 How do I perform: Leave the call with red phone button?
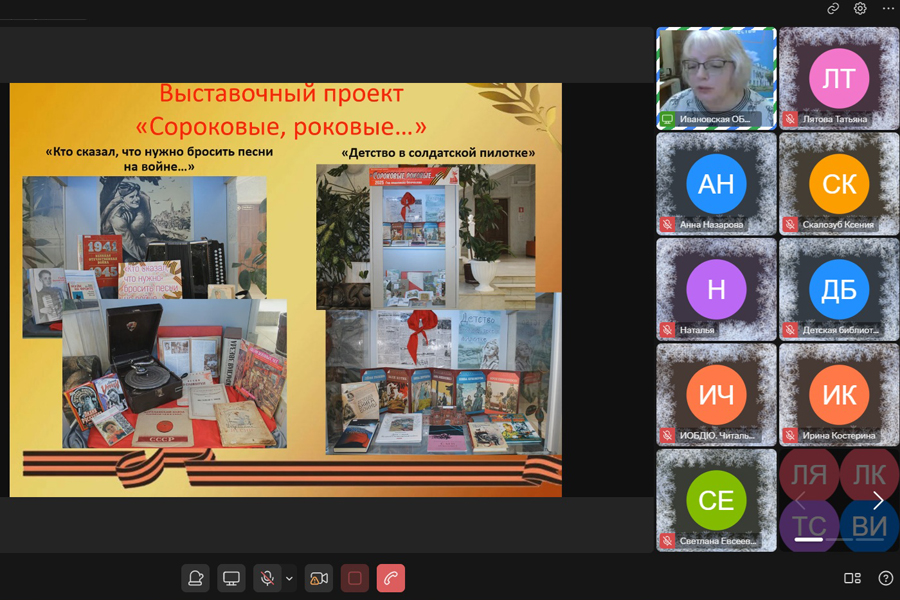[391, 578]
